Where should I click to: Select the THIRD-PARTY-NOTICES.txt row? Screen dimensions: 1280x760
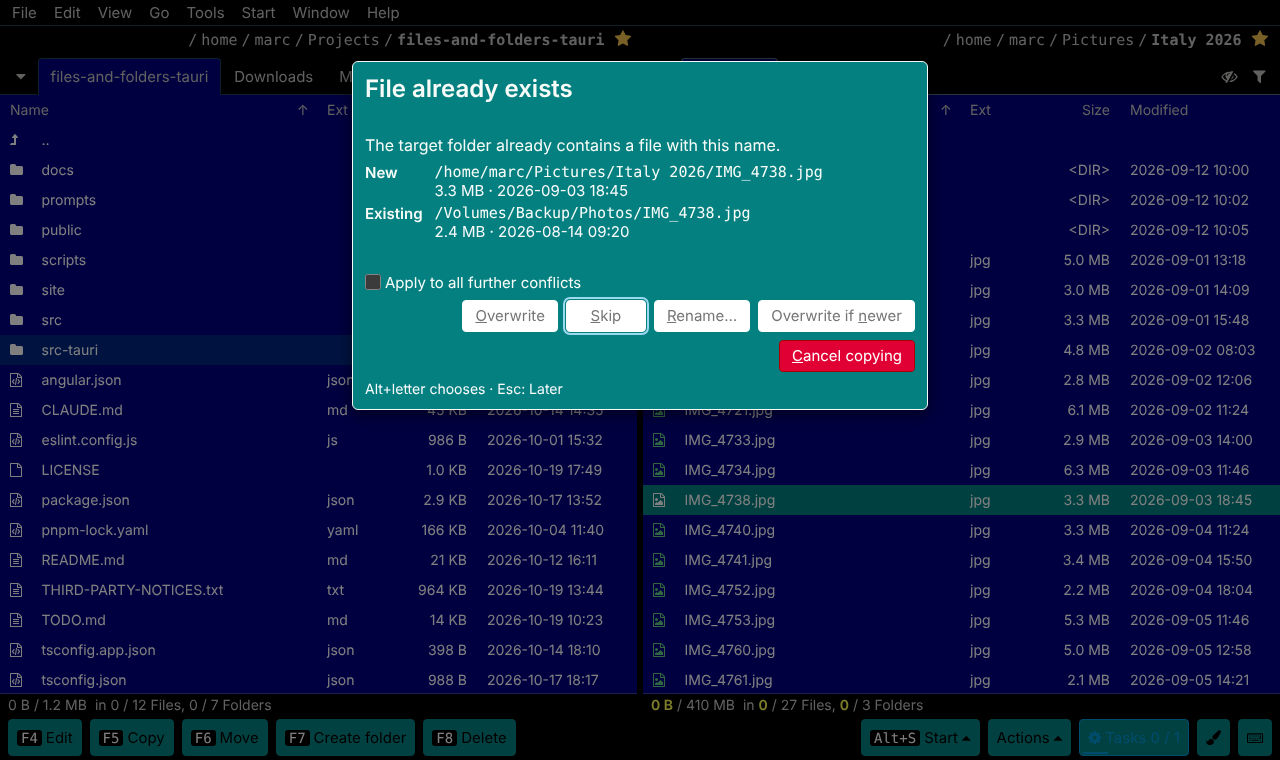pos(319,590)
